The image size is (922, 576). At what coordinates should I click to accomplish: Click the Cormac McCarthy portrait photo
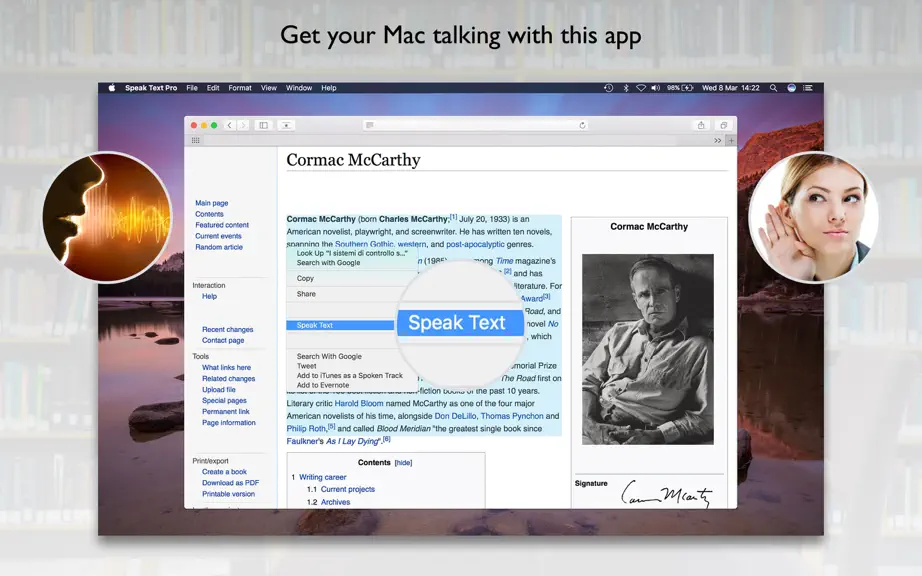pos(648,349)
